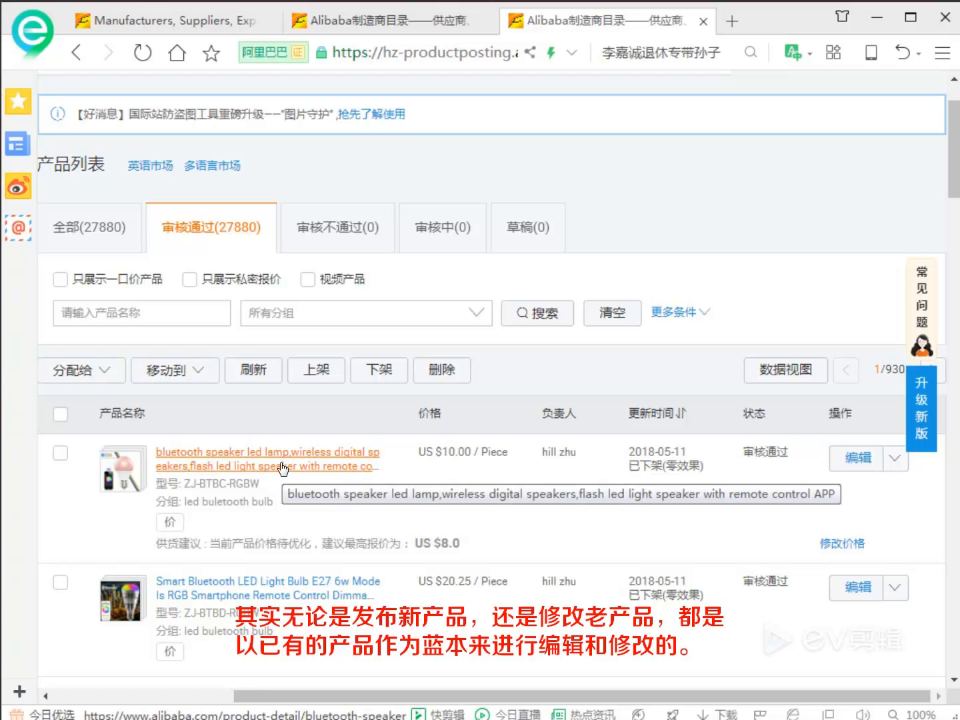The width and height of the screenshot is (960, 720).
Task: Open the browser home page icon
Action: 177,53
